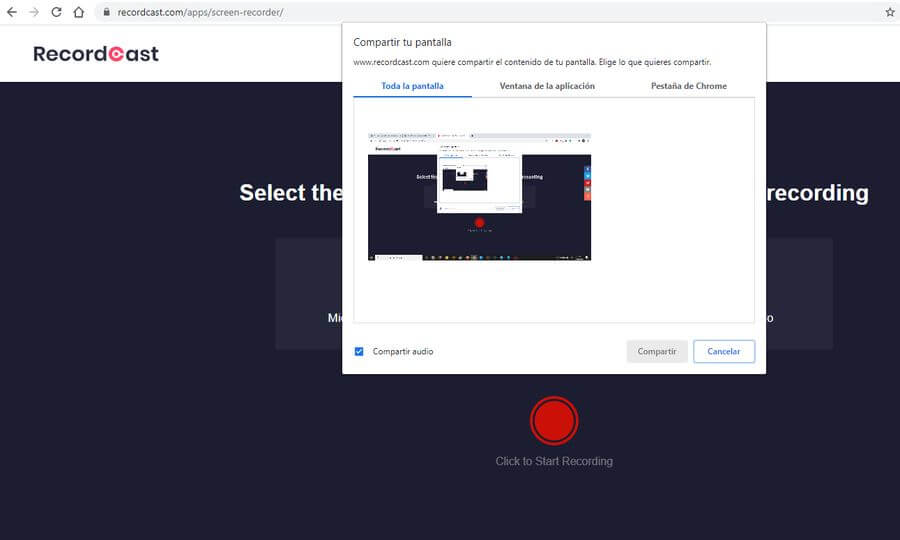Click the browser forward arrow
The height and width of the screenshot is (540, 900).
point(34,12)
